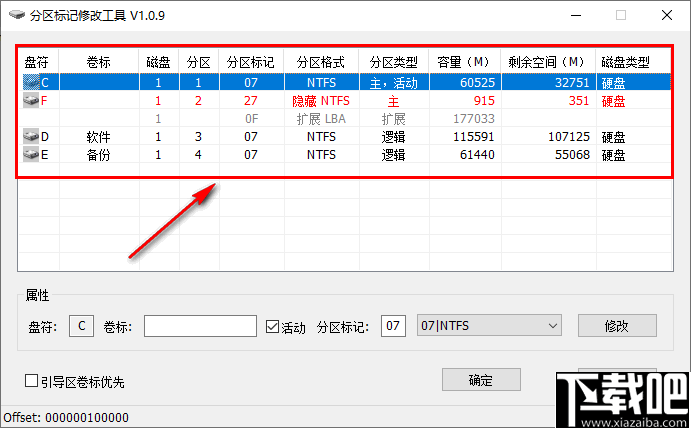The height and width of the screenshot is (428, 691).
Task: Click the 分区类型 column header
Action: tap(394, 62)
